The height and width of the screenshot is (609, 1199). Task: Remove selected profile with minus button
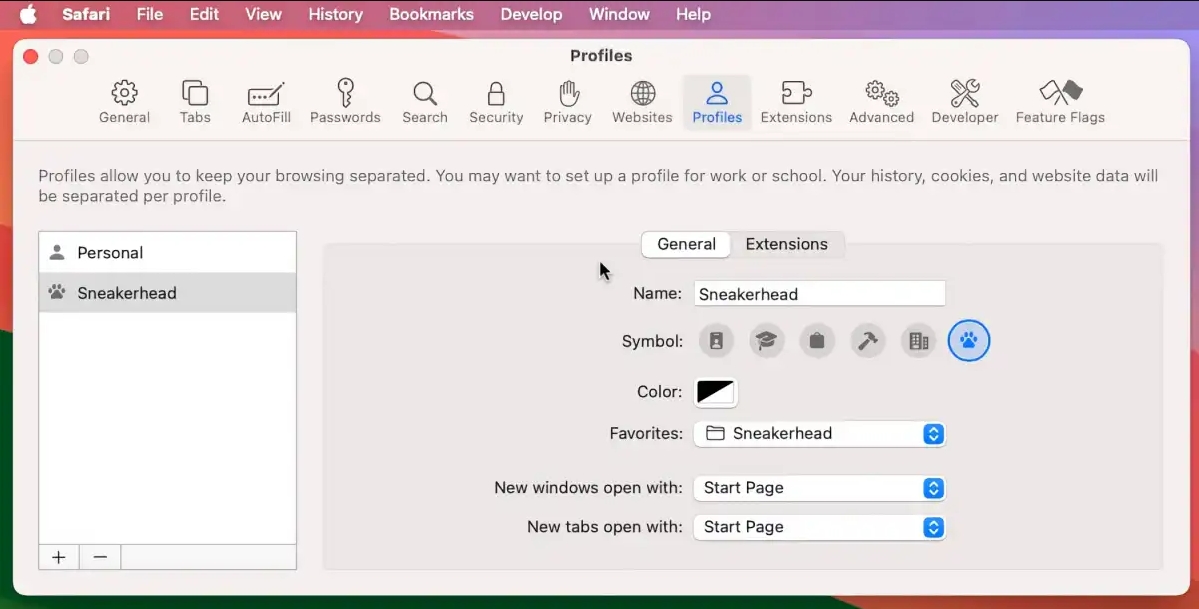click(x=100, y=557)
